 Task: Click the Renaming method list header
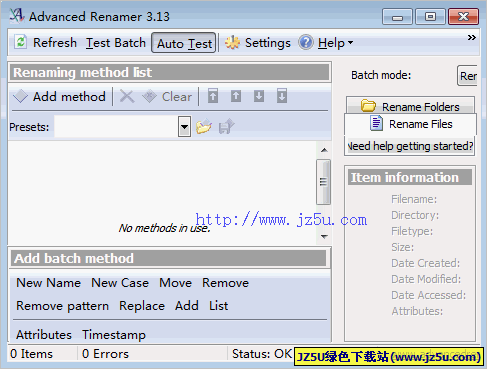[x=170, y=72]
